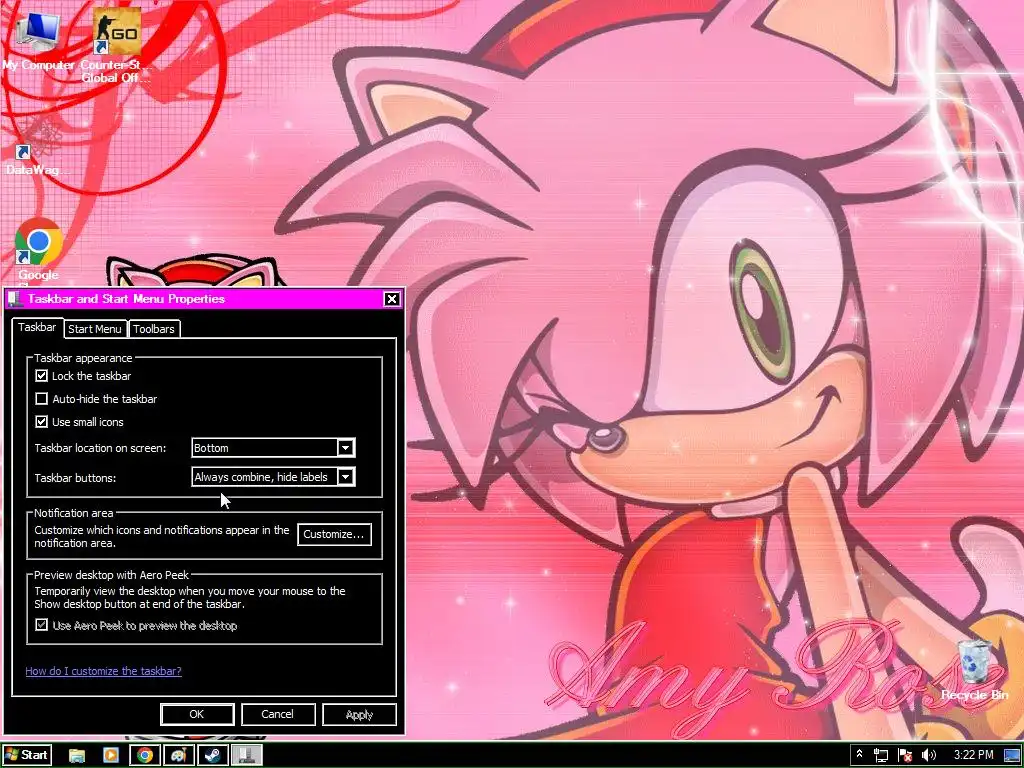Open Windows Explorer from the taskbar
1024x768 pixels.
click(77, 756)
